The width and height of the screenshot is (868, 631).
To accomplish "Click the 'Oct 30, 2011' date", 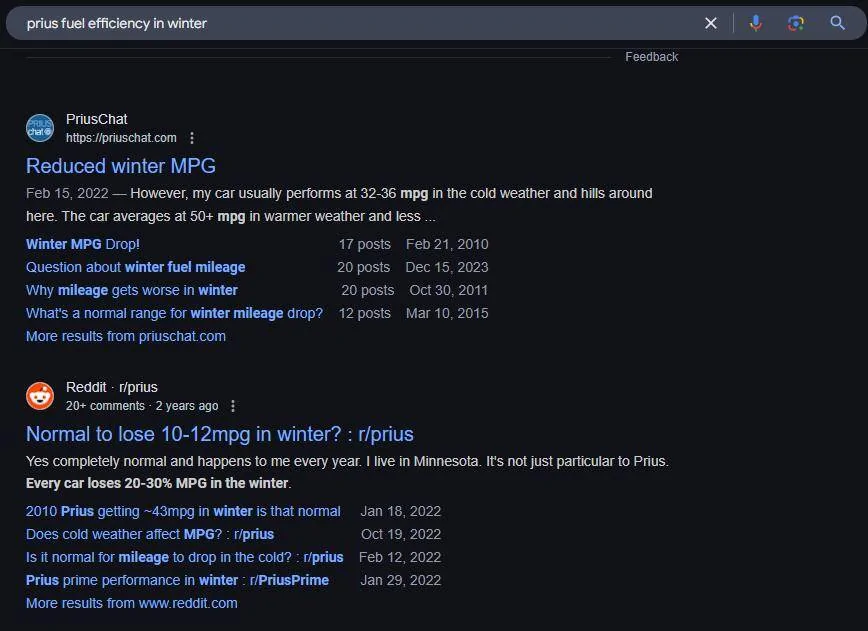I will pyautogui.click(x=449, y=290).
